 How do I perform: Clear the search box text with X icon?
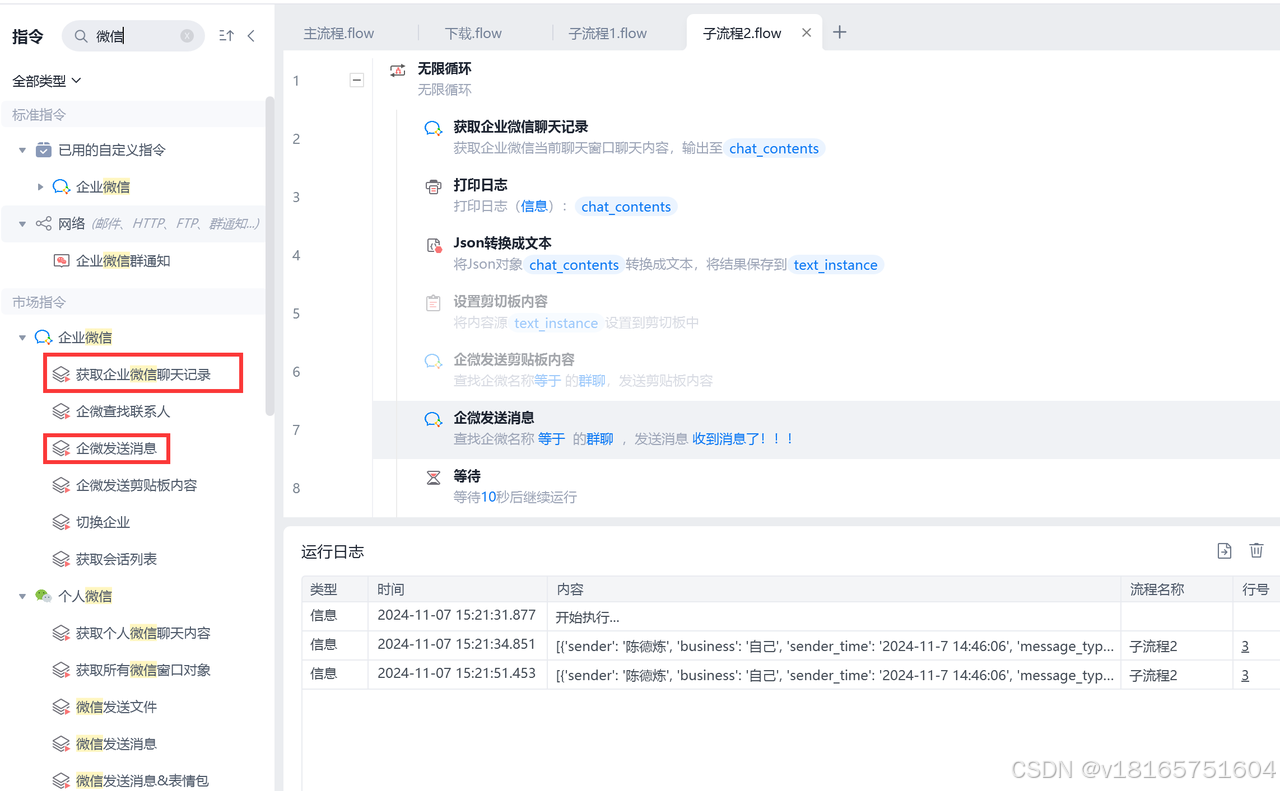[187, 36]
